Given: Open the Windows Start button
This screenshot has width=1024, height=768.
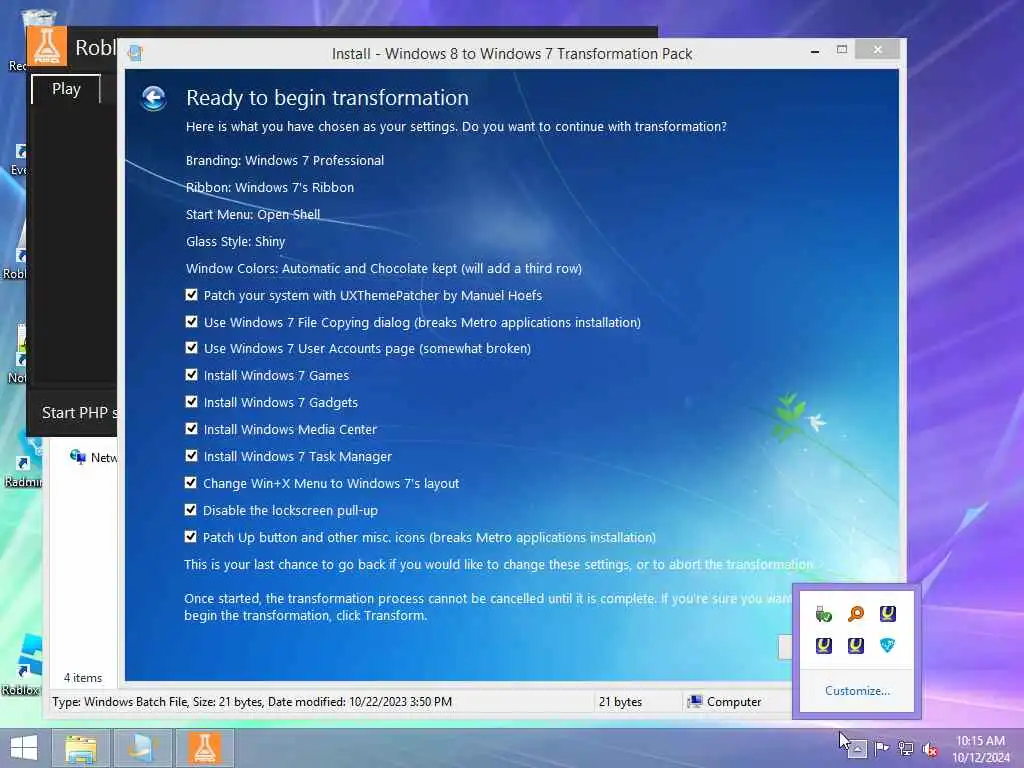Looking at the screenshot, I should tap(24, 748).
